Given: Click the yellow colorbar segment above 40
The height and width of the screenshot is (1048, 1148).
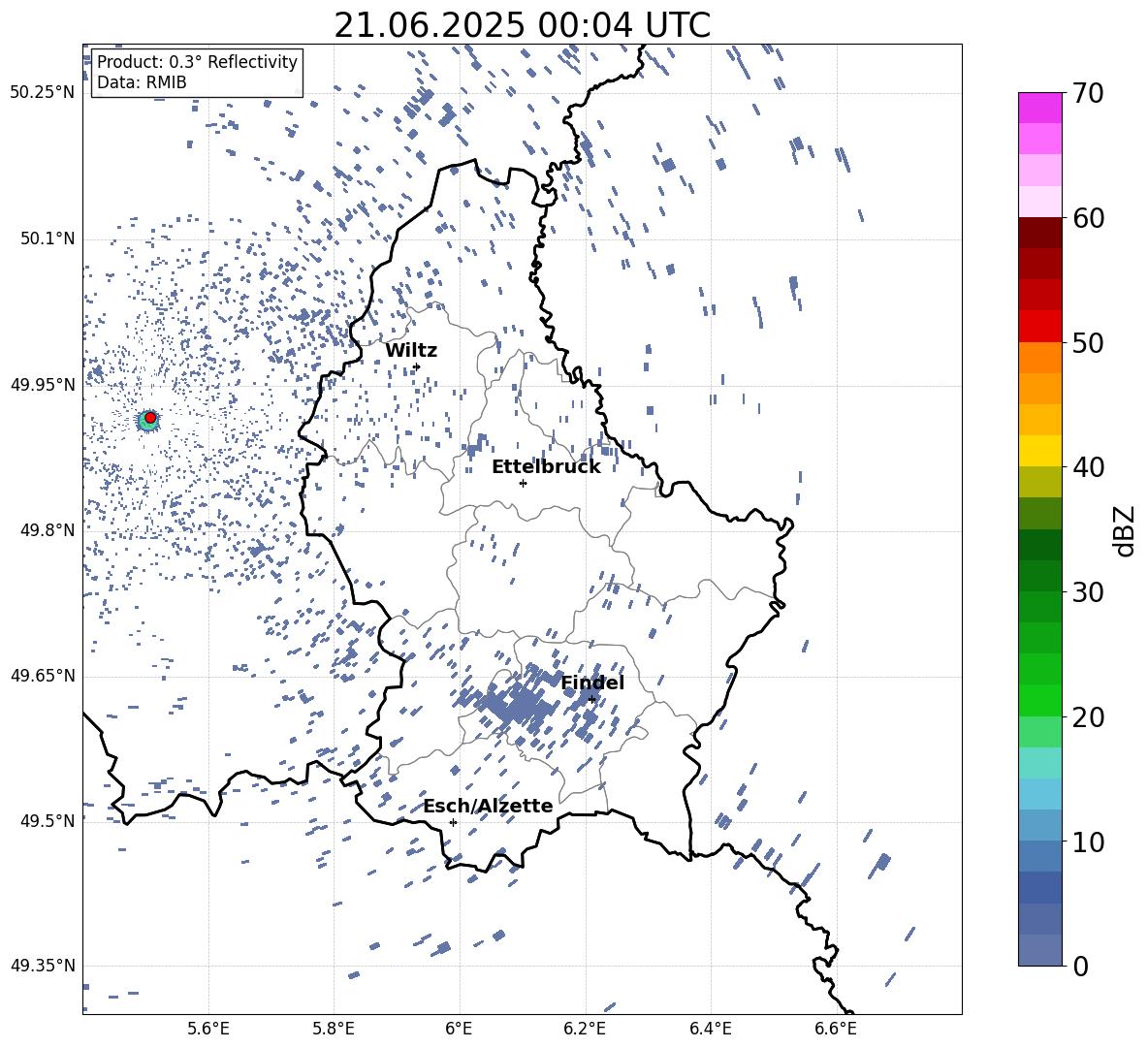Looking at the screenshot, I should coord(1039,451).
